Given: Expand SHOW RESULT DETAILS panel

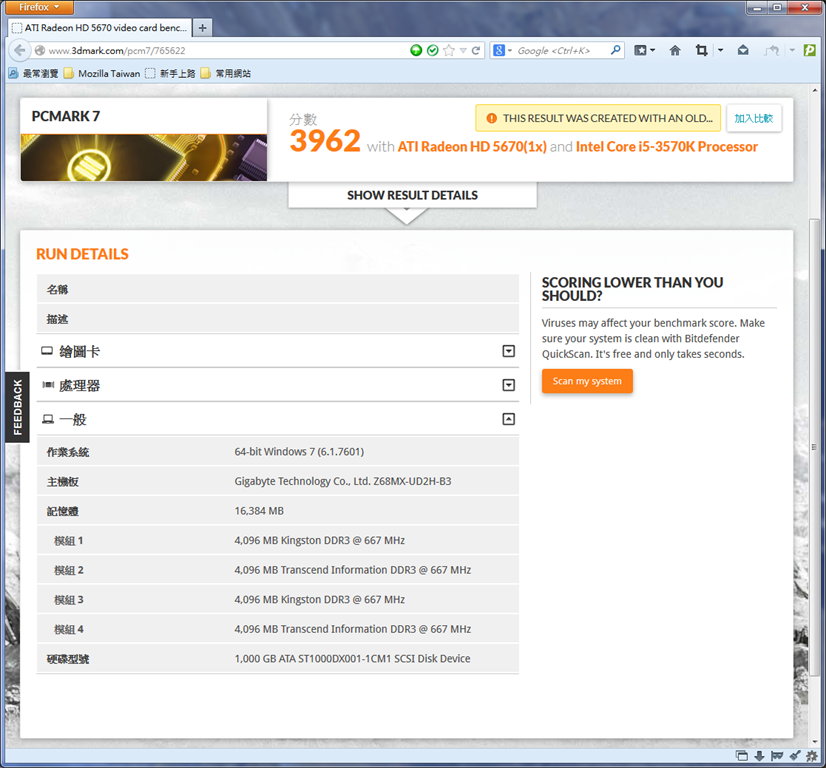Looking at the screenshot, I should pos(412,195).
